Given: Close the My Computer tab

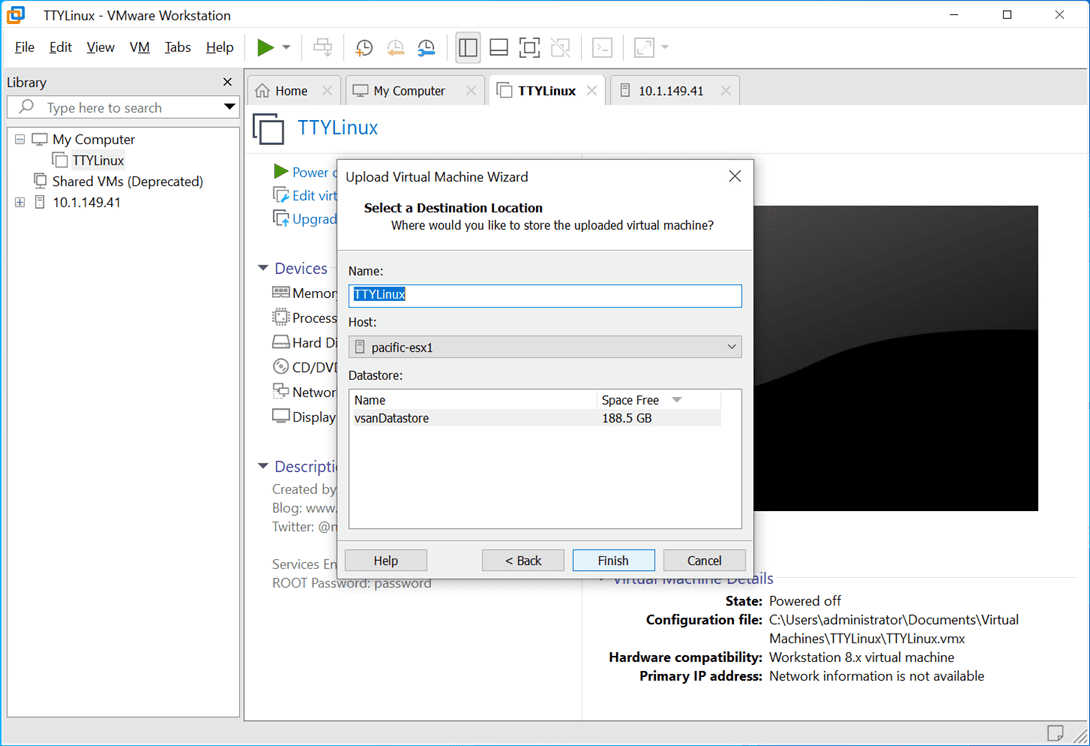Looking at the screenshot, I should [471, 90].
